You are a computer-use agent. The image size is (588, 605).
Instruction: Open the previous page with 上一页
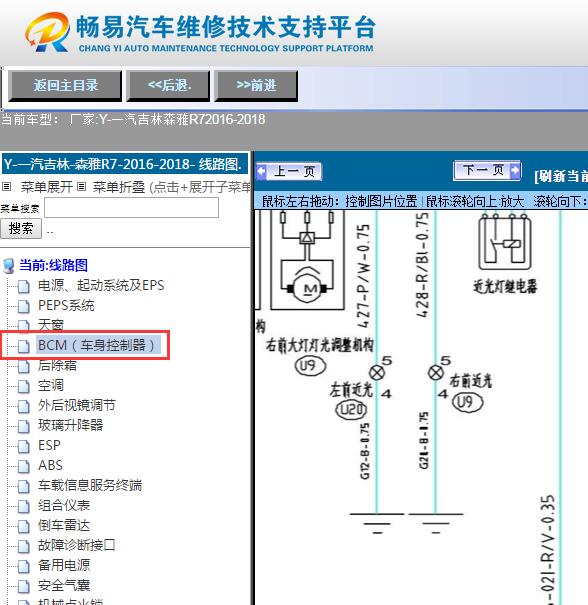click(x=289, y=171)
